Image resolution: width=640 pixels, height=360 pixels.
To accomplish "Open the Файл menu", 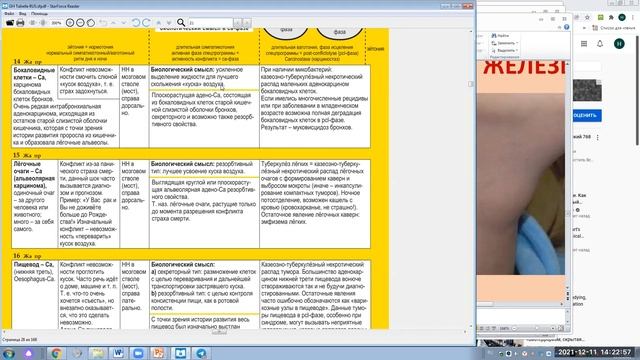I will (9, 13).
